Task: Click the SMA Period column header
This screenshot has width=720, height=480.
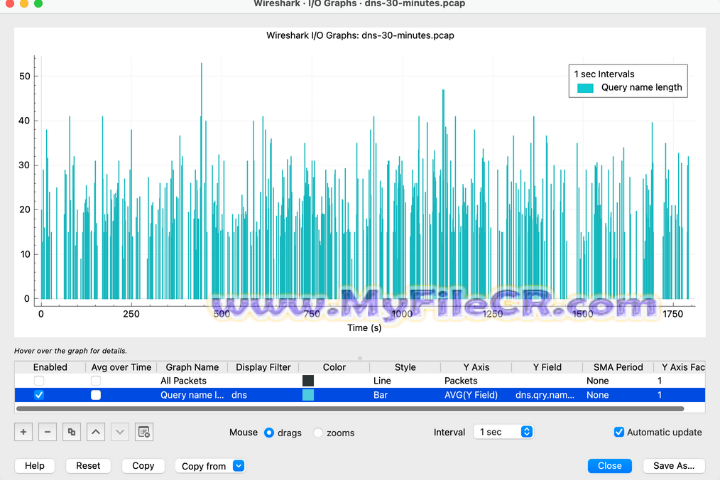Action: point(618,367)
